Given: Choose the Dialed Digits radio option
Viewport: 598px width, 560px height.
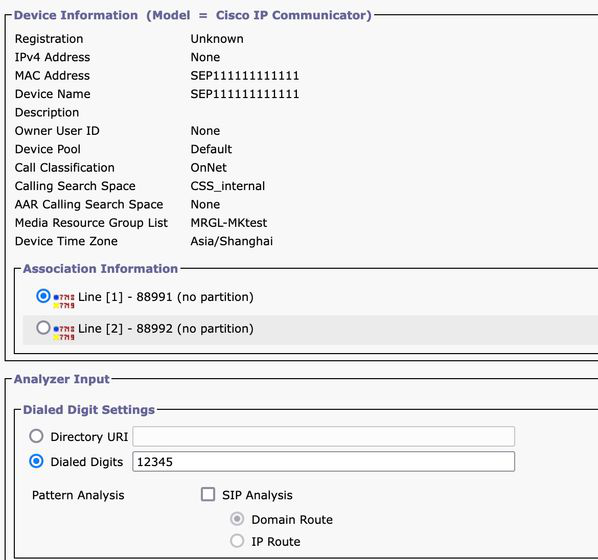Looking at the screenshot, I should 36,461.
